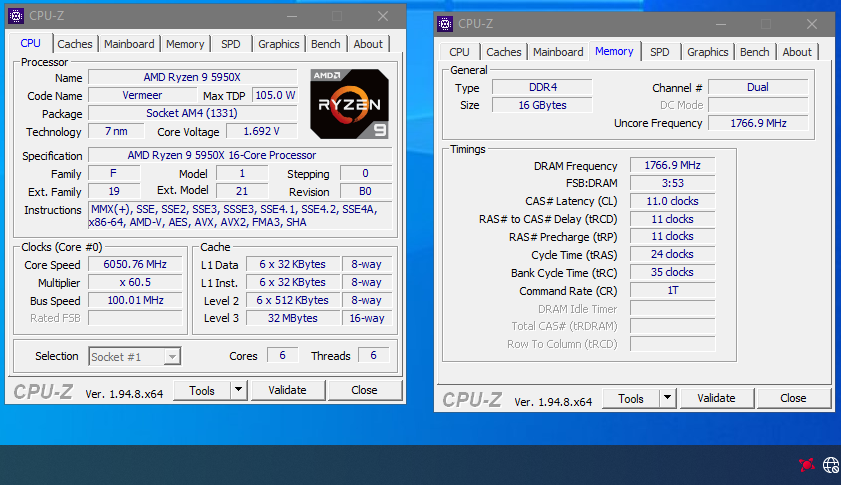This screenshot has width=841, height=485.
Task: Open the Bench tab in the left CPU-Z window
Action: click(326, 44)
